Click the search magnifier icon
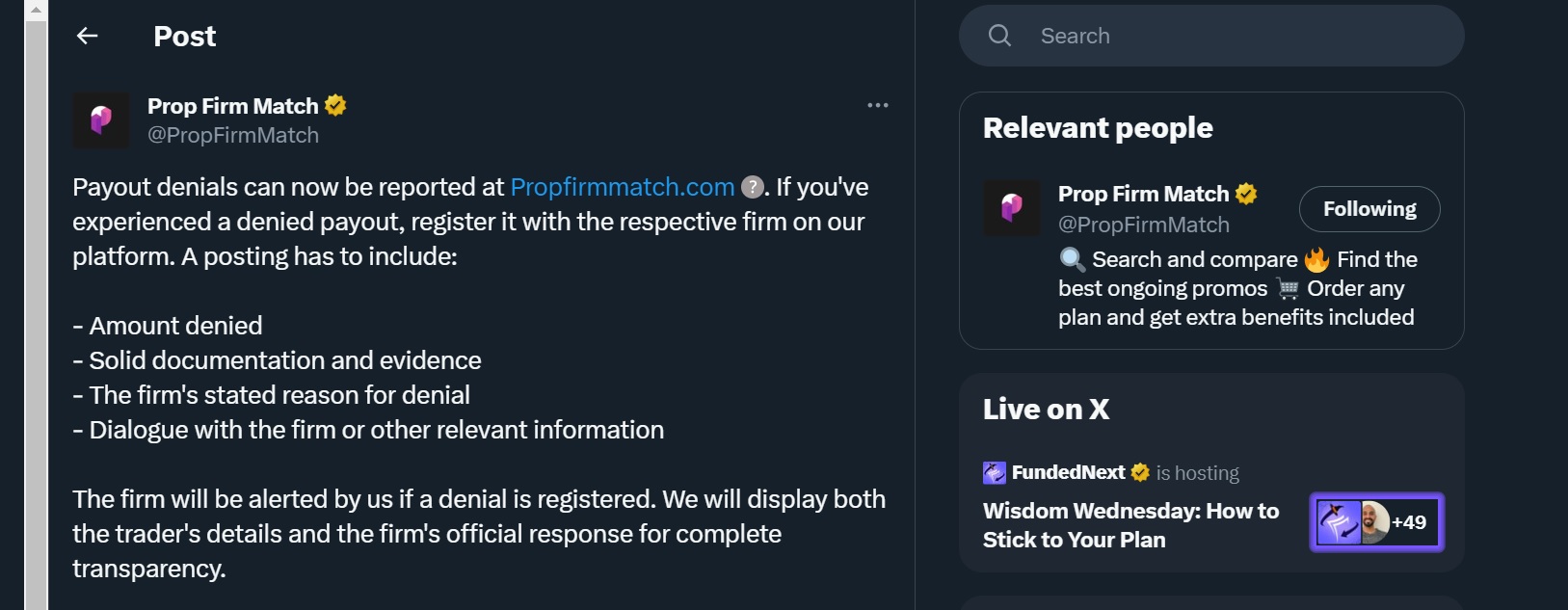Viewport: 1568px width, 610px height. pyautogui.click(x=999, y=36)
